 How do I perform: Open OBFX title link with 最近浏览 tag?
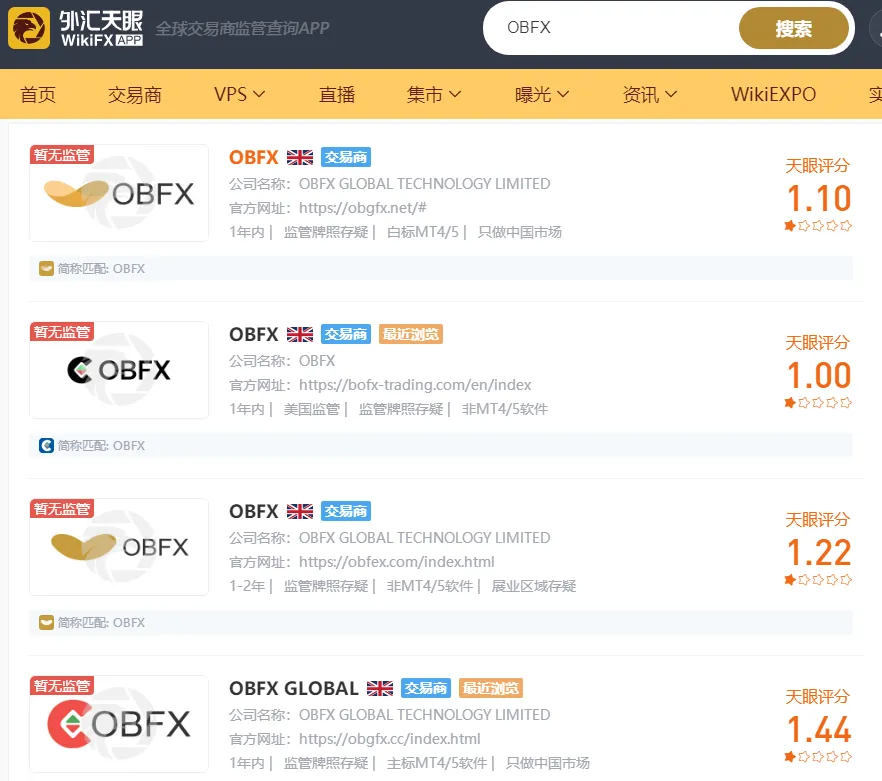pyautogui.click(x=254, y=335)
